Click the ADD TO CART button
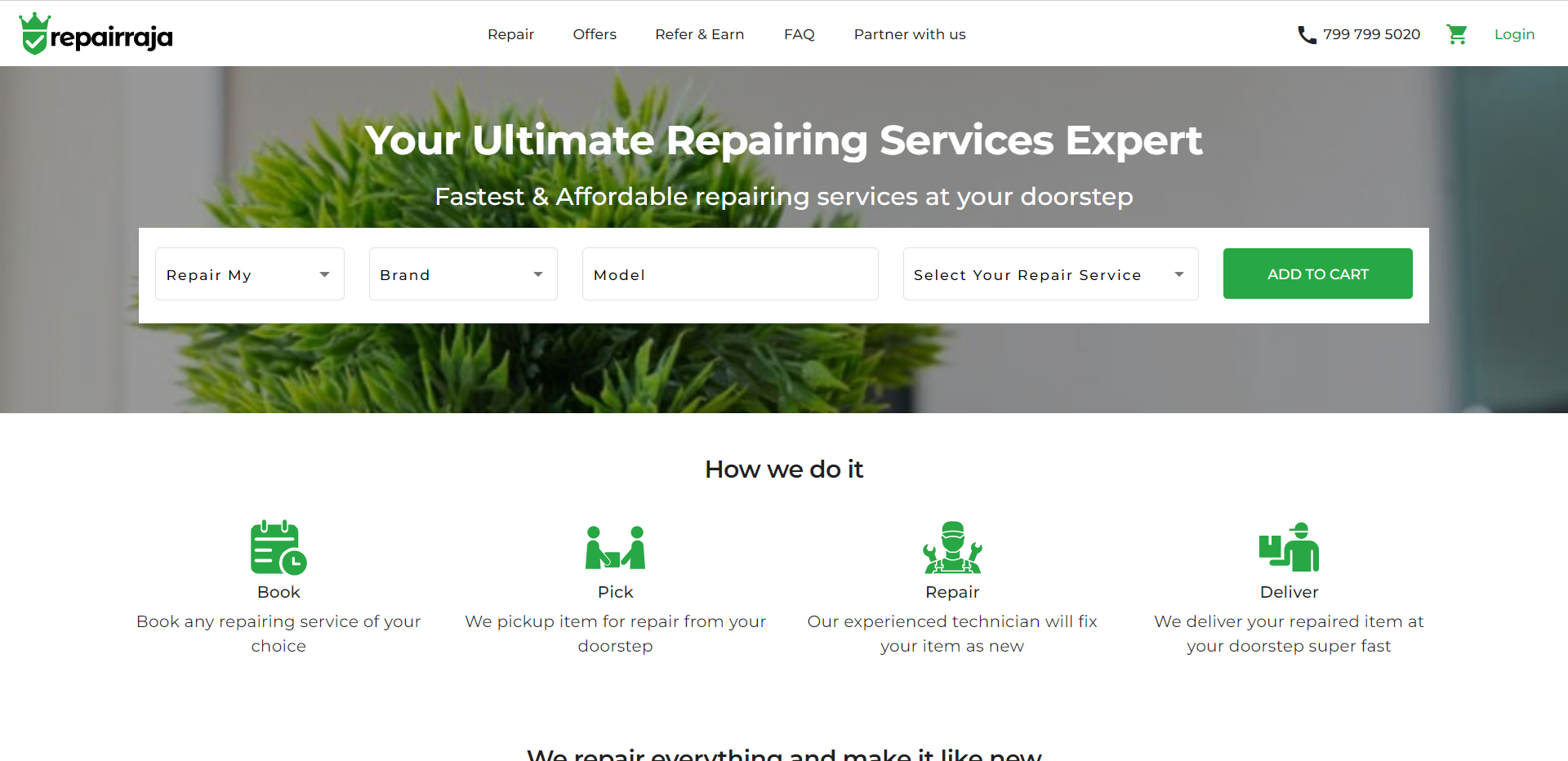Screen dimensions: 1568x761 (x=1318, y=274)
